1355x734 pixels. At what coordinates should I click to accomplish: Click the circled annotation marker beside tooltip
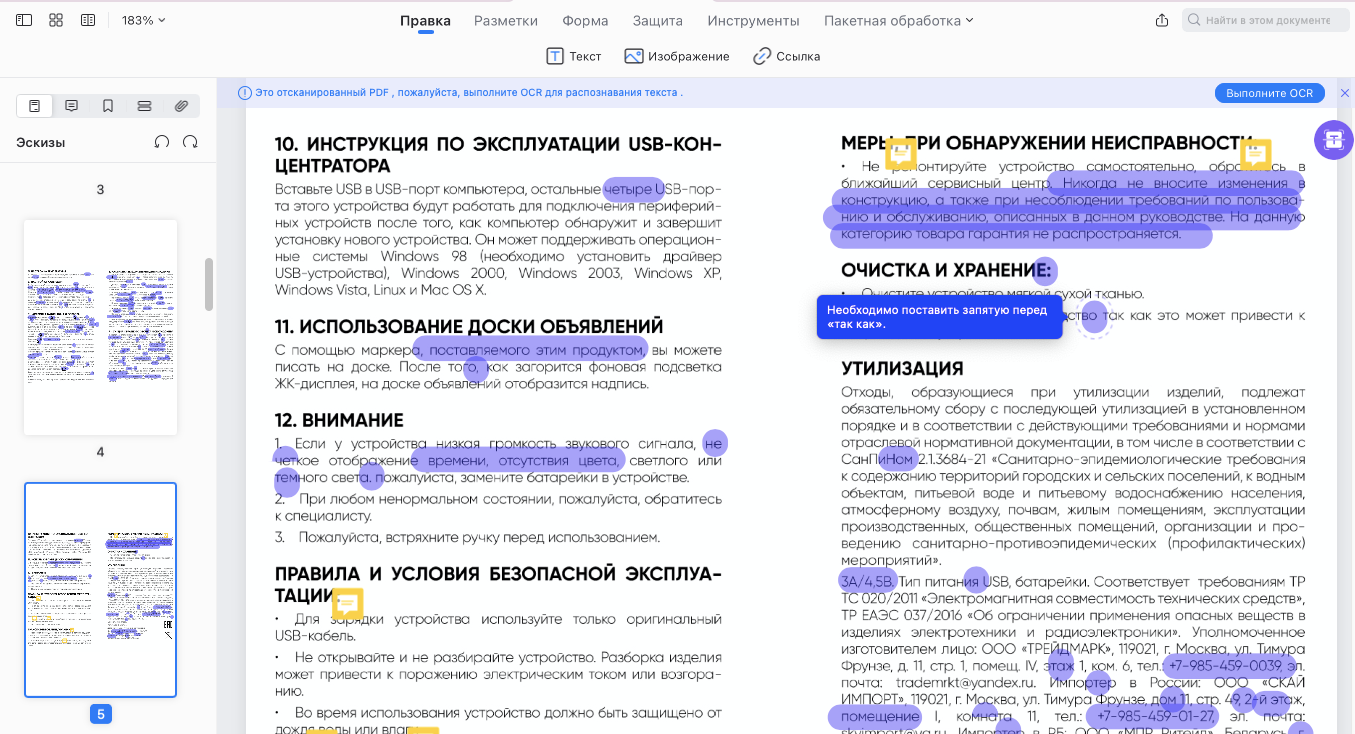[1095, 318]
